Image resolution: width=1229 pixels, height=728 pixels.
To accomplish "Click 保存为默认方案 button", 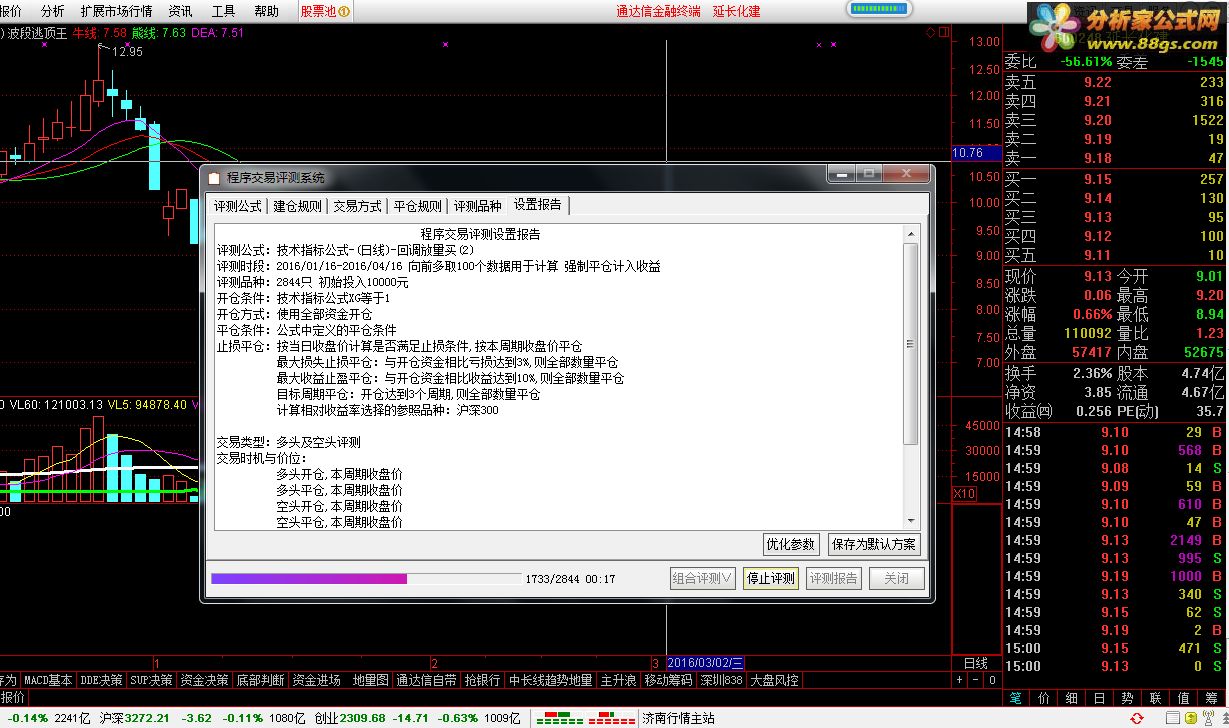I will 874,544.
